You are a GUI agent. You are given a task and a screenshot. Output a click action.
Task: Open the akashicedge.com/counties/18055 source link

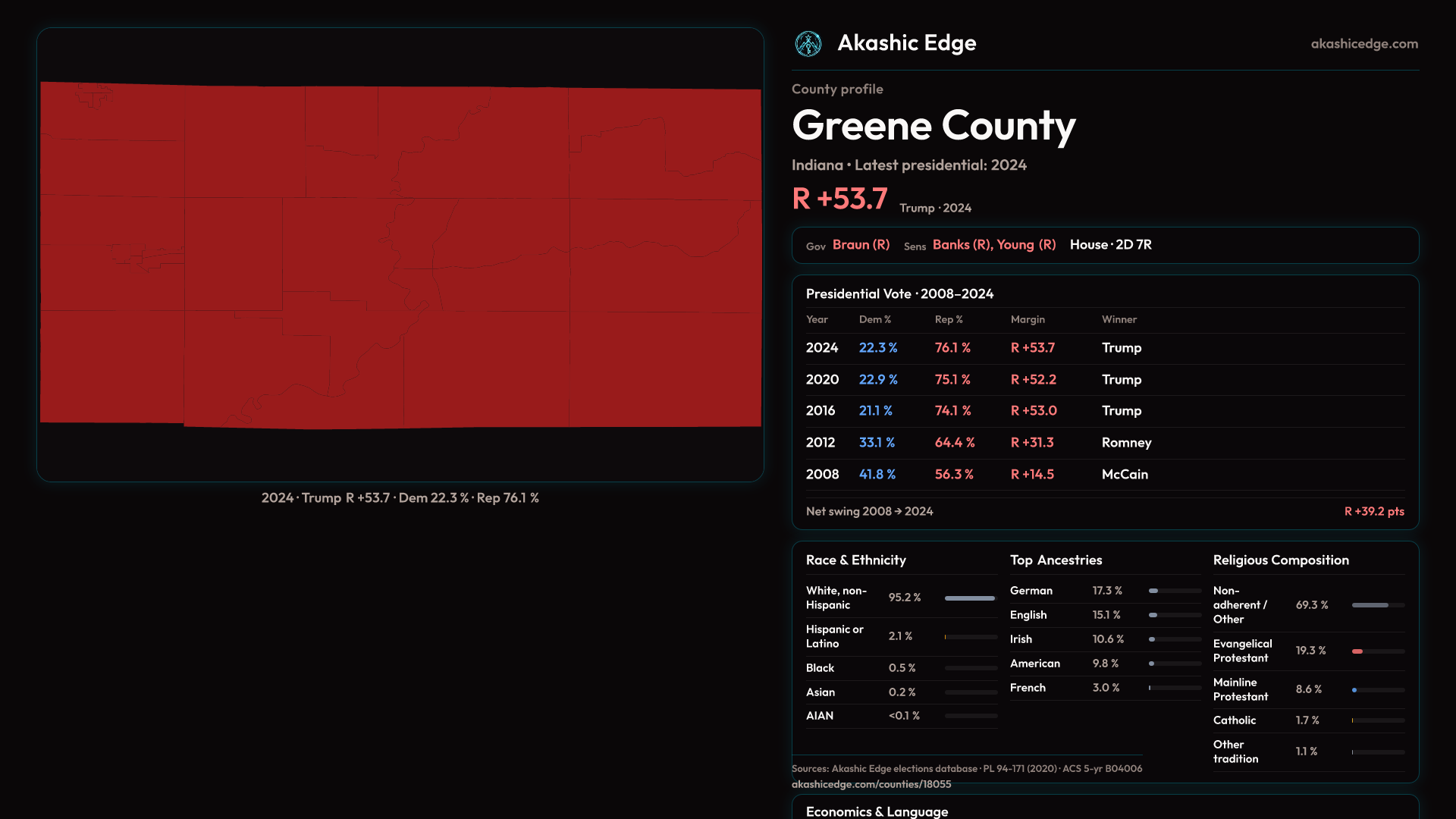pos(871,784)
